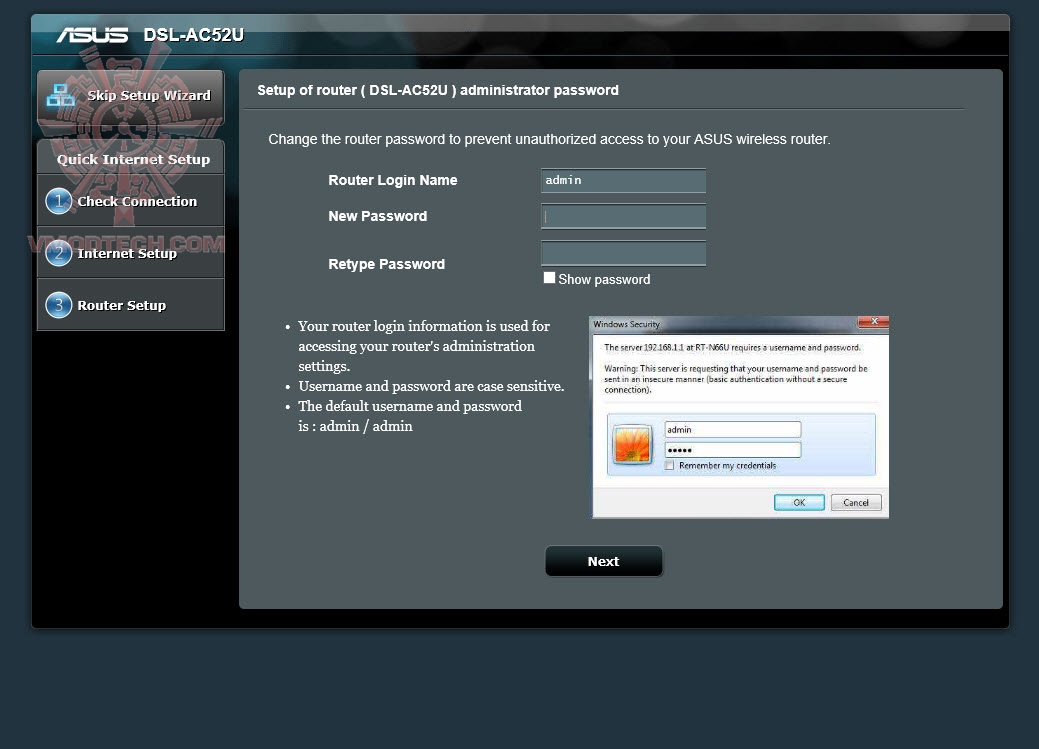The height and width of the screenshot is (749, 1039).
Task: Focus the Router Login Name field
Action: point(624,180)
